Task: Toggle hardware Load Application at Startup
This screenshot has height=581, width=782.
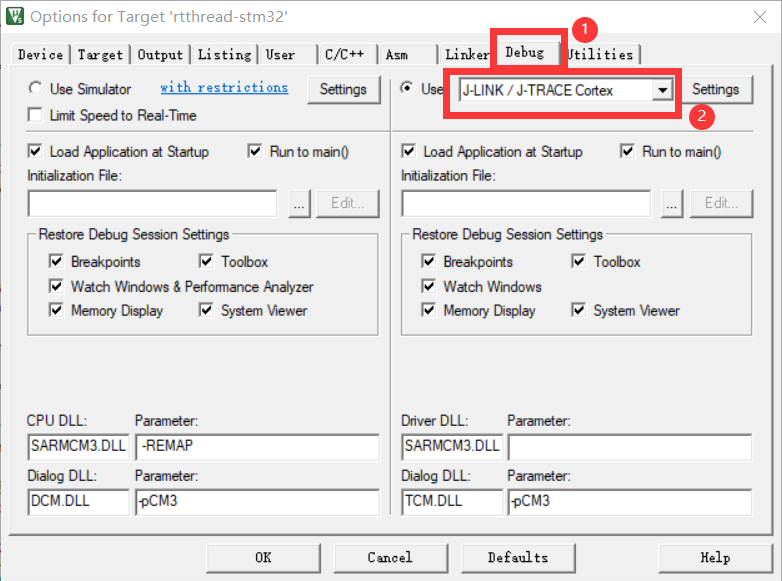Action: point(408,151)
